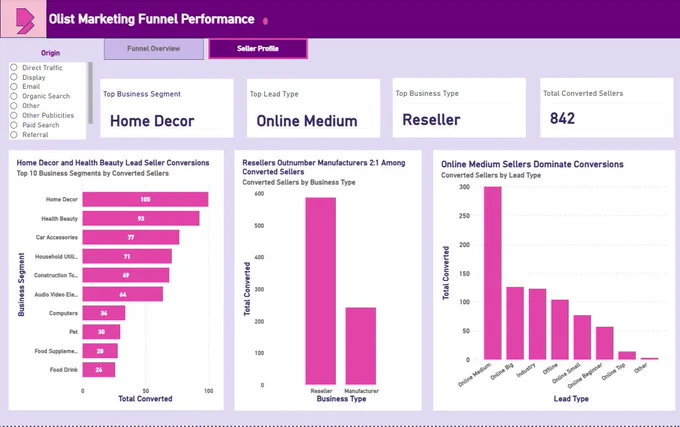680x427 pixels.
Task: Select the Computers bar
Action: pos(104,313)
